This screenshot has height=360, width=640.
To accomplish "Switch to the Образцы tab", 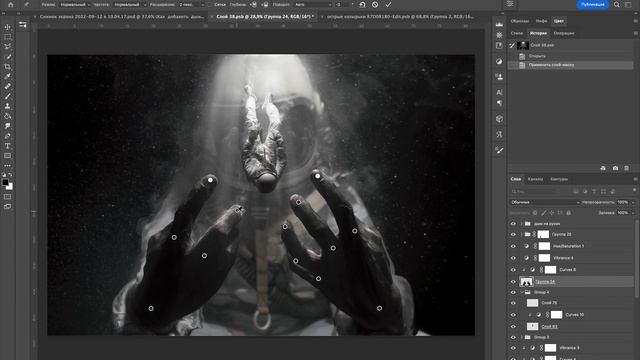I will (x=520, y=21).
